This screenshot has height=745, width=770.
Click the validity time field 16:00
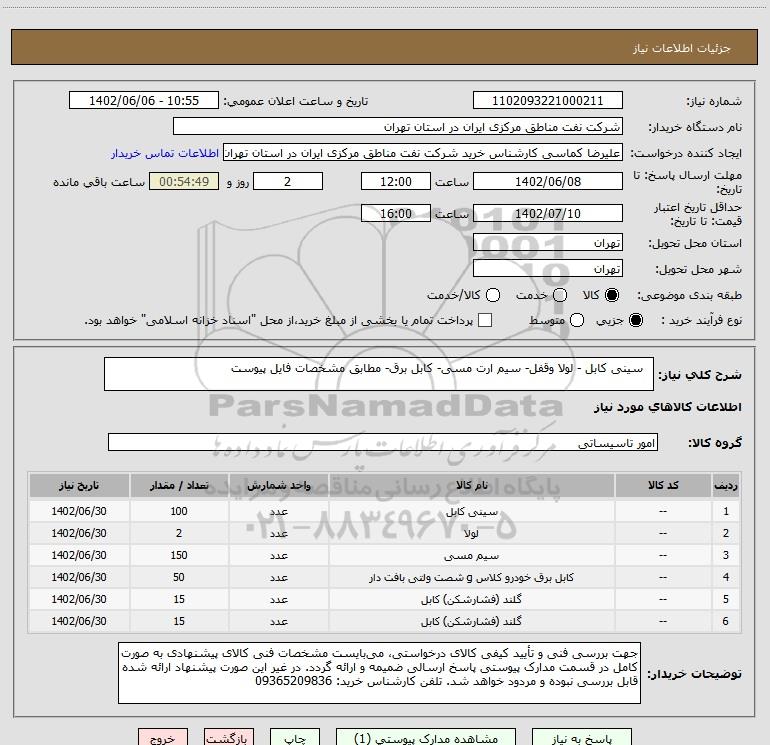pos(396,213)
